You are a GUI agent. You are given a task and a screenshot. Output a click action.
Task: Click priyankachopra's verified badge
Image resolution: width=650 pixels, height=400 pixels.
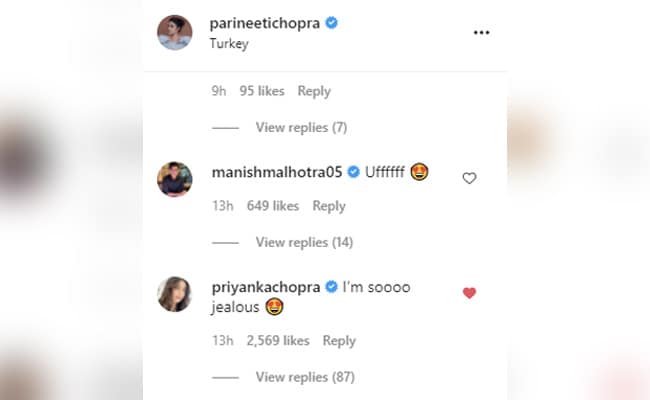tap(330, 287)
